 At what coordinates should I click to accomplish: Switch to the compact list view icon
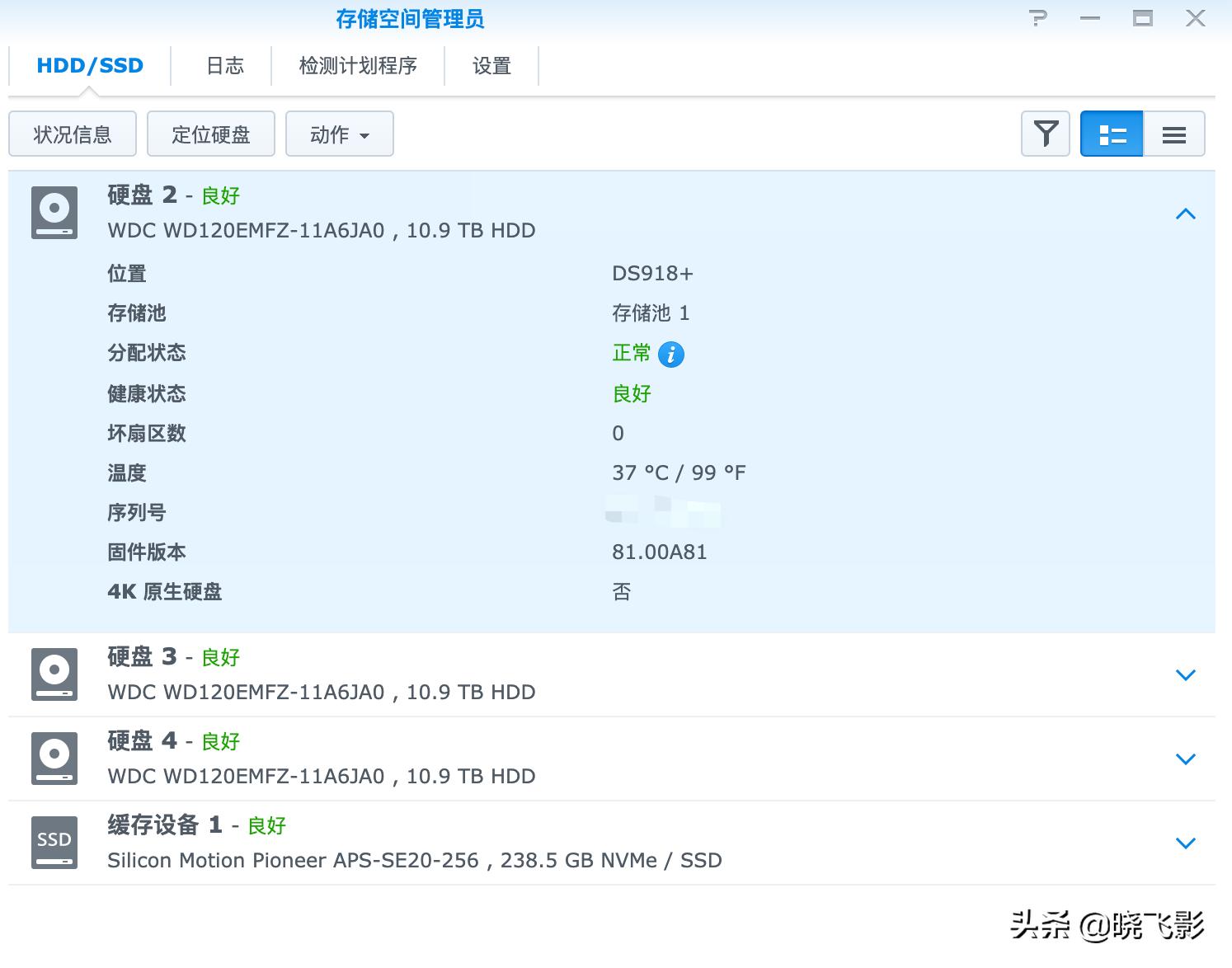1173,134
